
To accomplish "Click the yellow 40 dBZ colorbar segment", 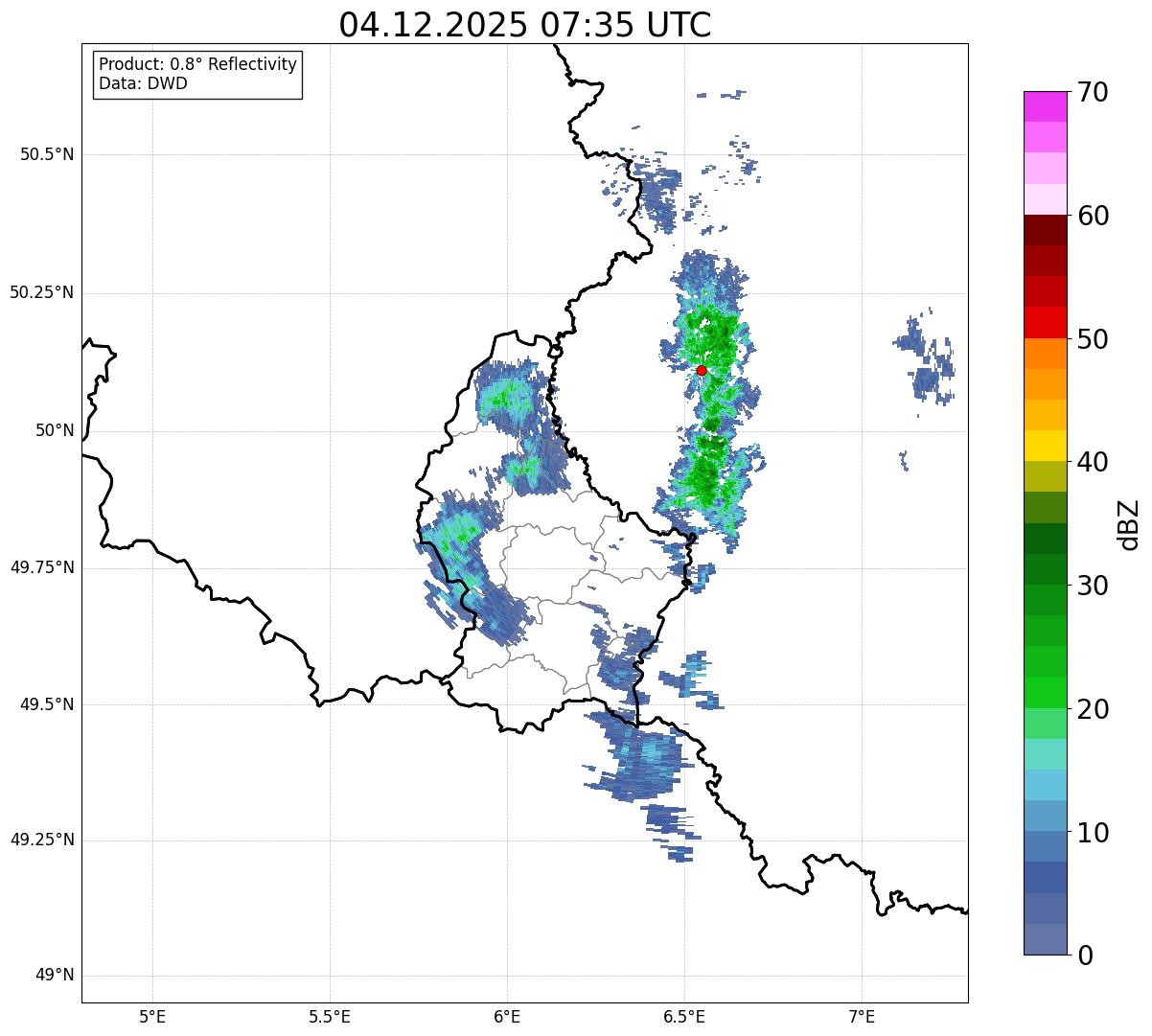I will 1046,446.
